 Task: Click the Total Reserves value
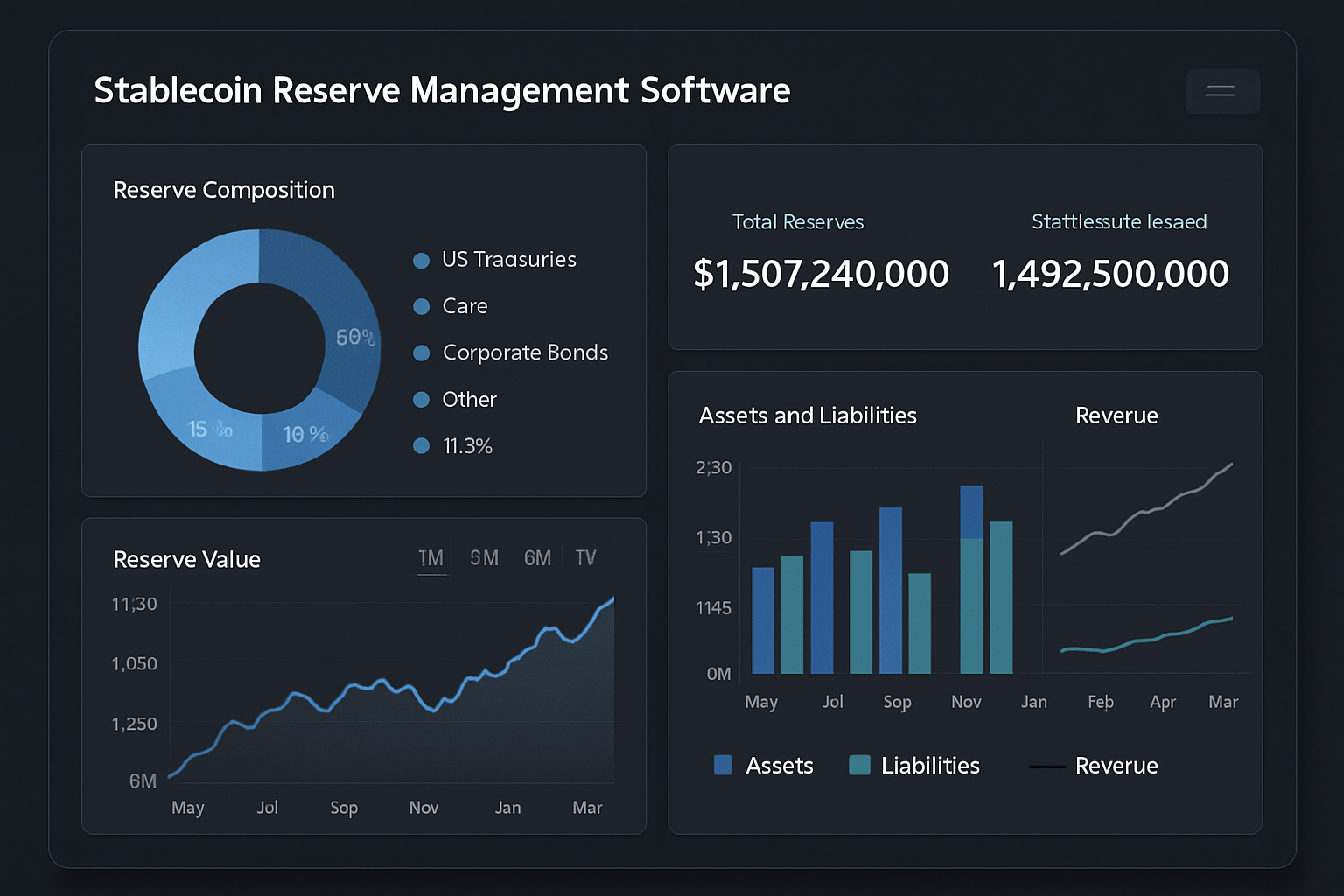tap(822, 273)
